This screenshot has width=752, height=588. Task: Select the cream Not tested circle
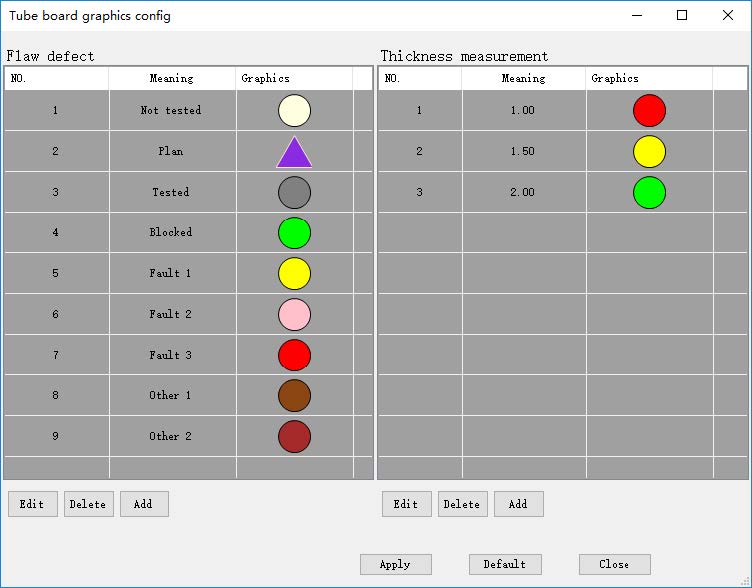(x=294, y=111)
